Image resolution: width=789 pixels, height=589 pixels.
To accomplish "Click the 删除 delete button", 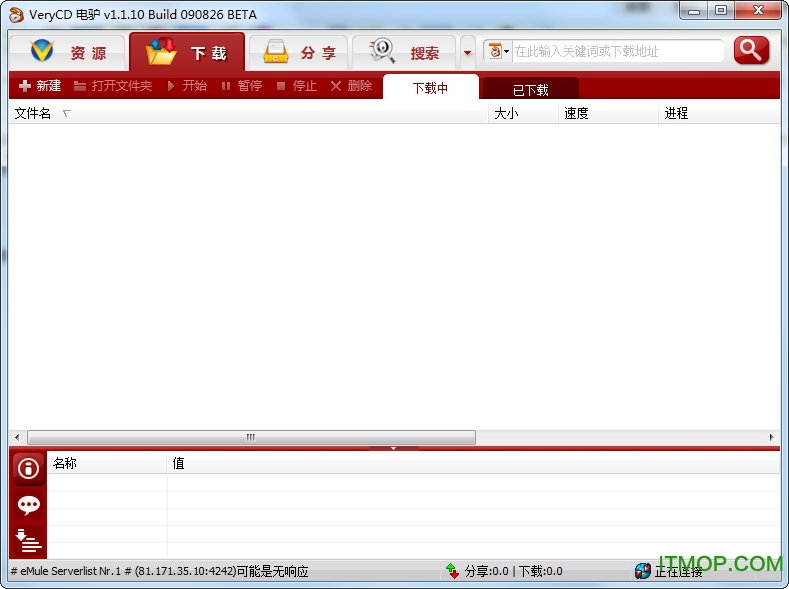I will (x=351, y=86).
